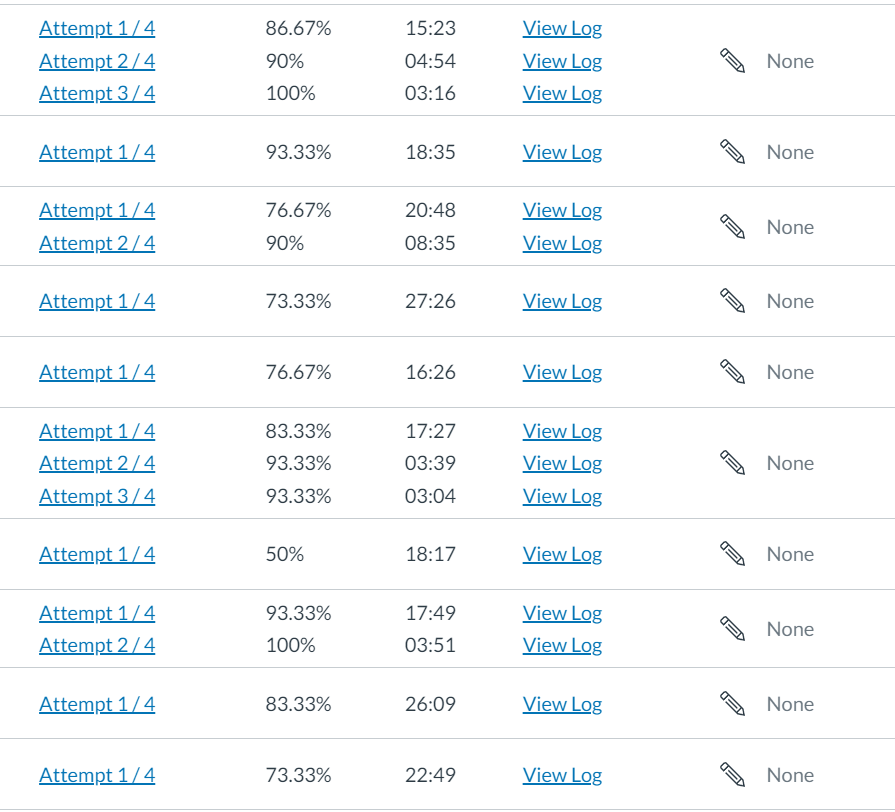The image size is (895, 812).
Task: Click the edit pencil in the 27:26 row
Action: (x=733, y=301)
